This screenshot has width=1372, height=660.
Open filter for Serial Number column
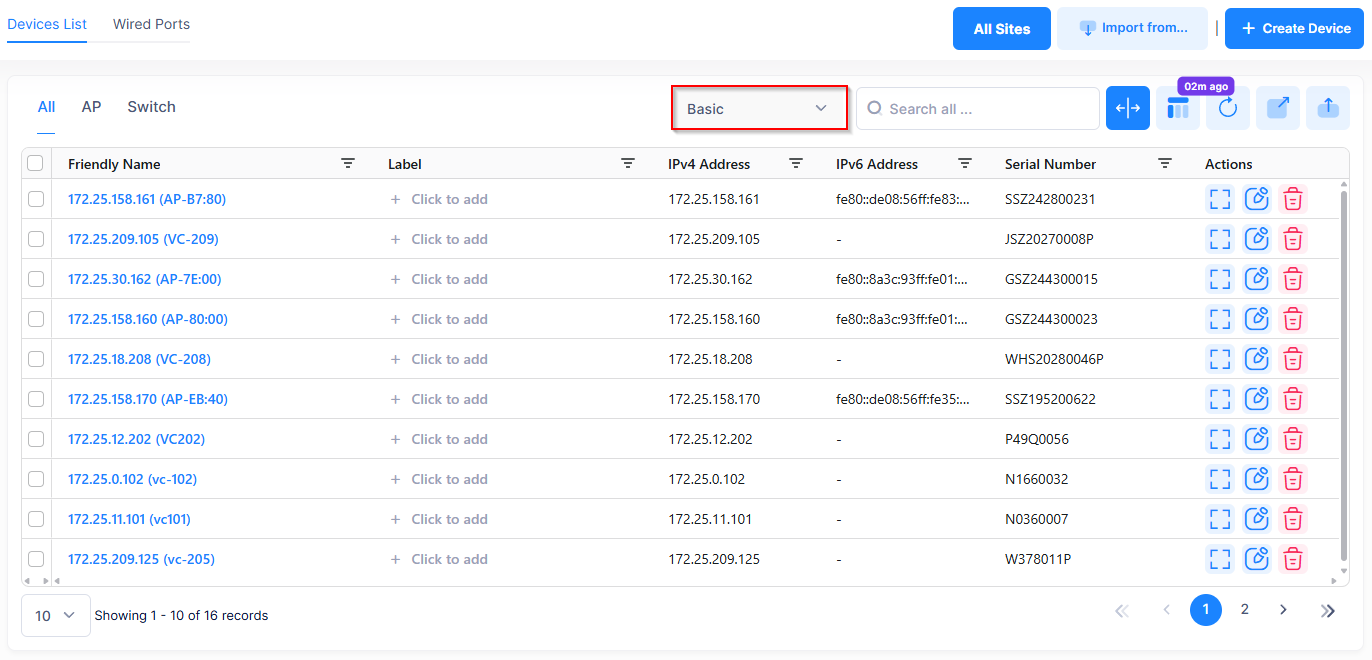coord(1165,164)
